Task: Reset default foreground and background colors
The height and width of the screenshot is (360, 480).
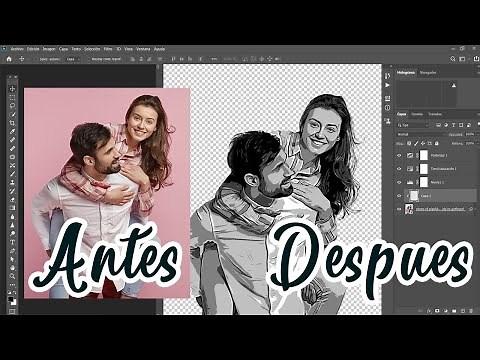Action: pos(10,293)
